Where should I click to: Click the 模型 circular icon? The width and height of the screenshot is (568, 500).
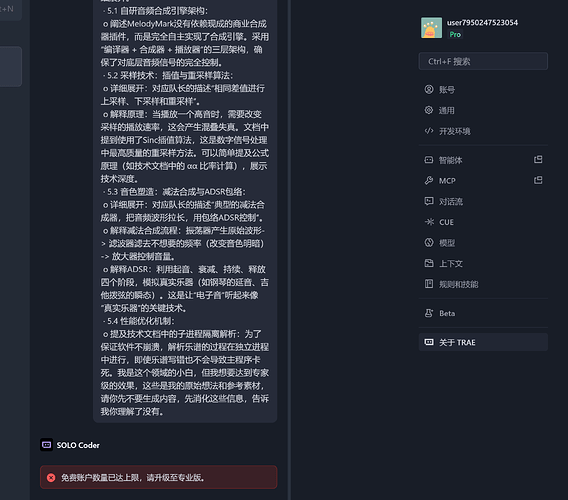coord(429,242)
